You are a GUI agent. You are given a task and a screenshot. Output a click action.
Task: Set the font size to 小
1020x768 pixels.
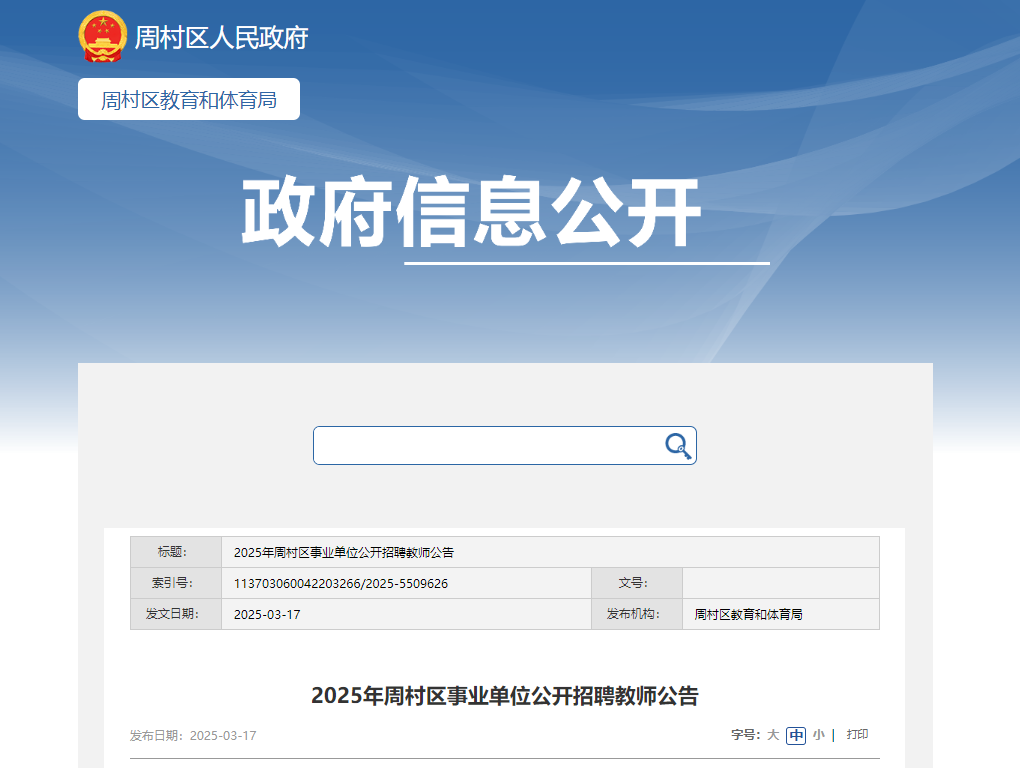[818, 735]
